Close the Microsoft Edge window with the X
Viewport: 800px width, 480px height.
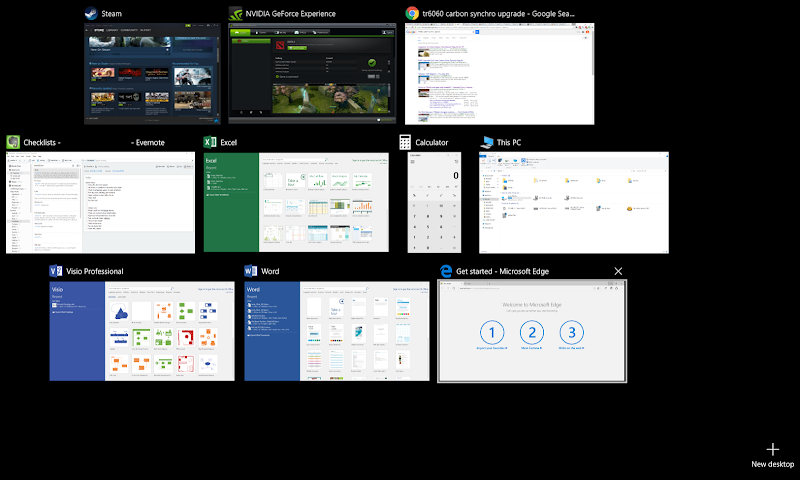point(618,271)
